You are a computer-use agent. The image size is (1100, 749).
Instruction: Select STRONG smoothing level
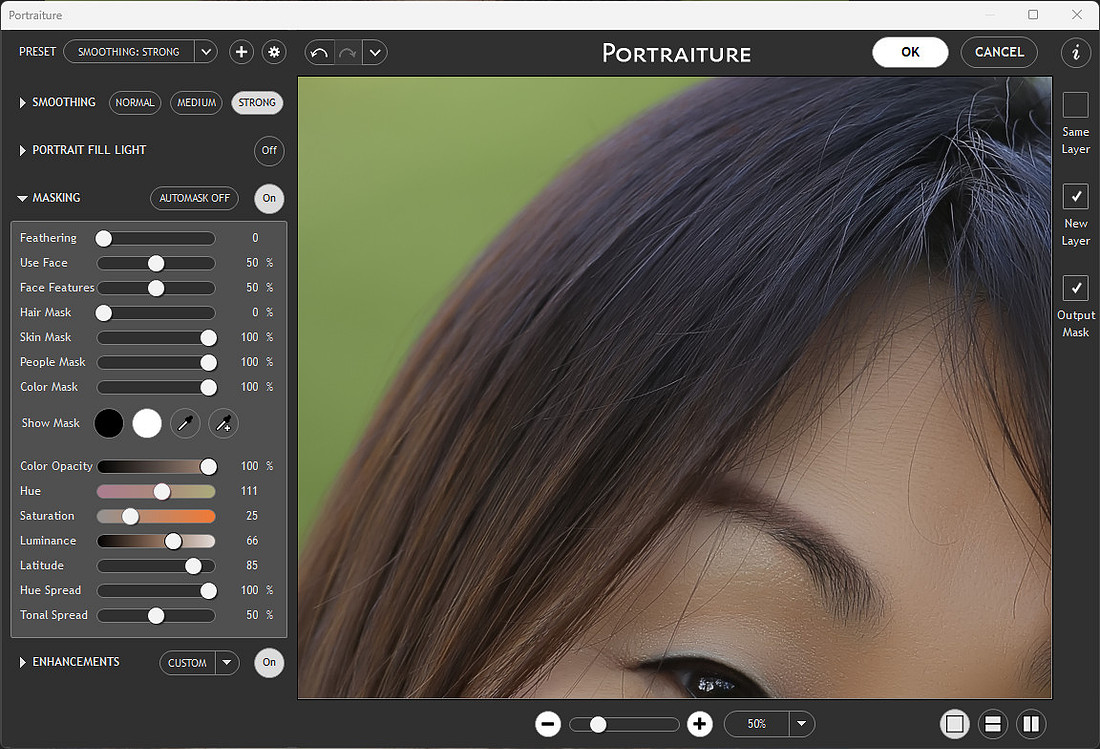click(257, 103)
